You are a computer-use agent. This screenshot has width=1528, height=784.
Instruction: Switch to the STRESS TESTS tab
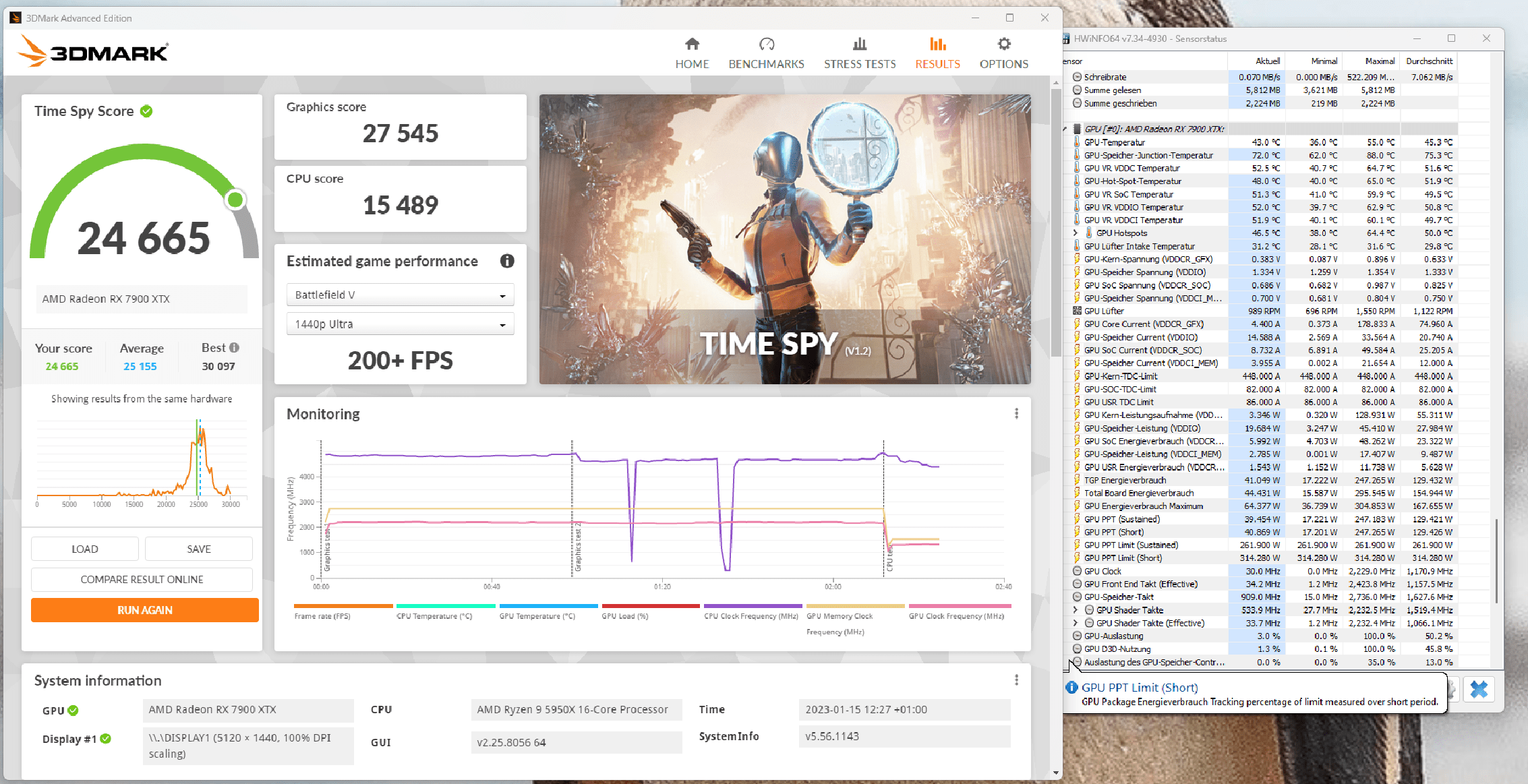tap(860, 53)
